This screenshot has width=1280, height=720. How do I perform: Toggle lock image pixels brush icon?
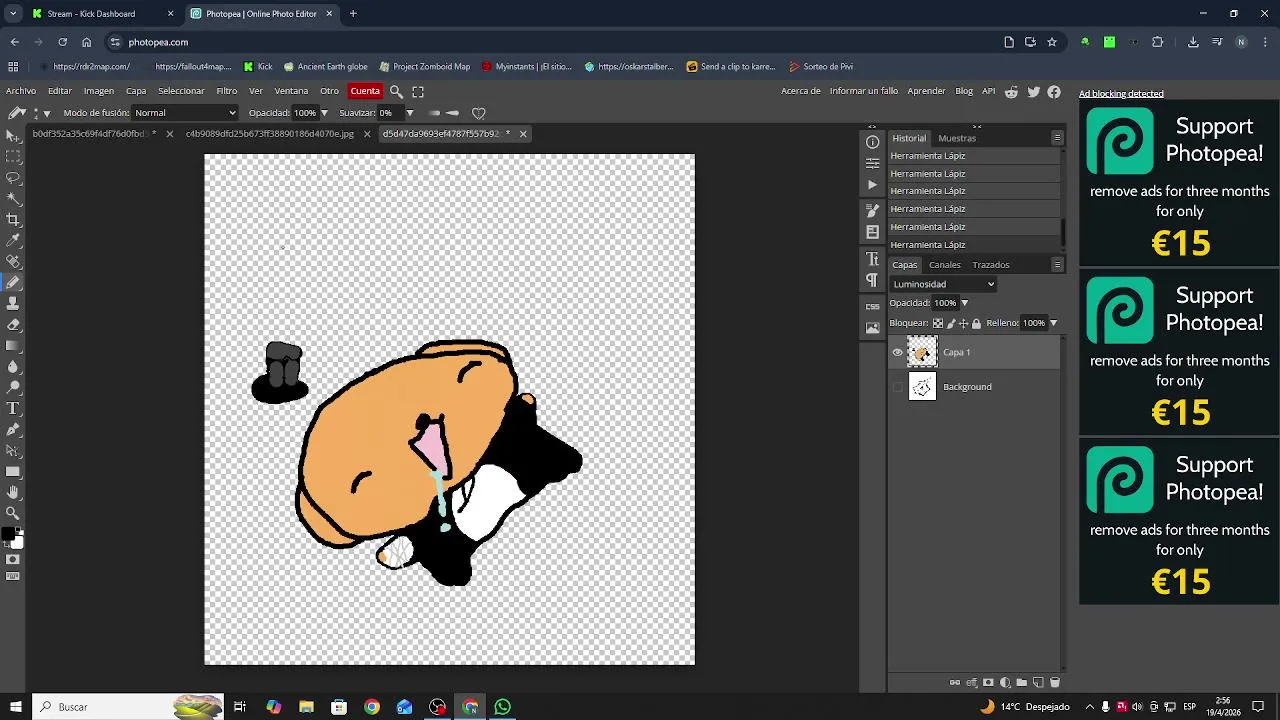pos(951,323)
